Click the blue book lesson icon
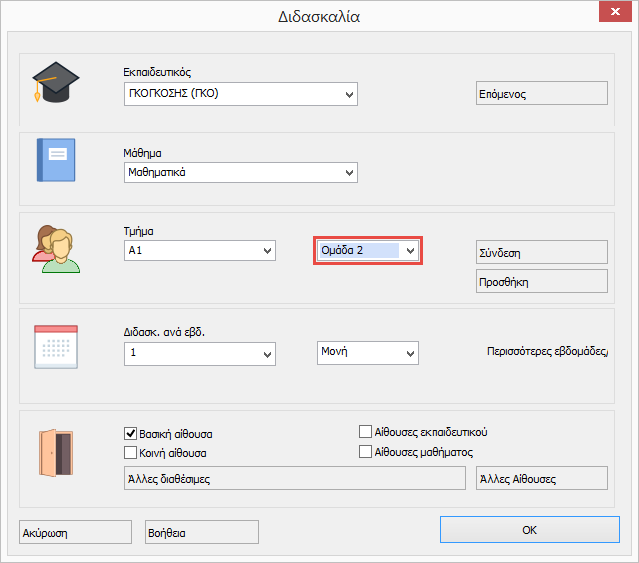This screenshot has width=639, height=563. 56,160
